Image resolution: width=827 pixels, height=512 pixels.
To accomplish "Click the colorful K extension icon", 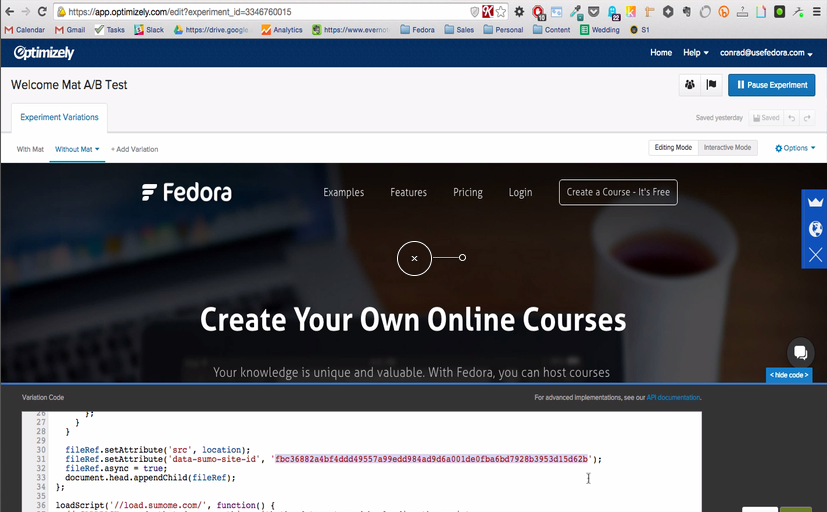I will 631,12.
